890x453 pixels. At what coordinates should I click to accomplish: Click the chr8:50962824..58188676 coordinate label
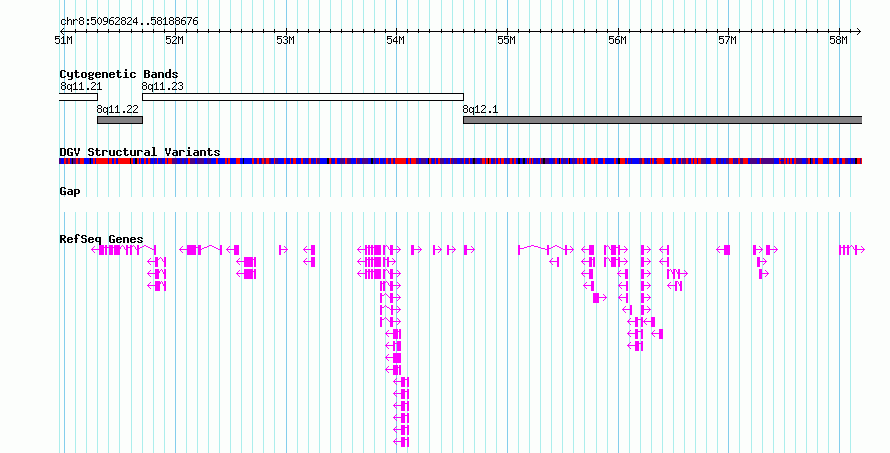[129, 22]
